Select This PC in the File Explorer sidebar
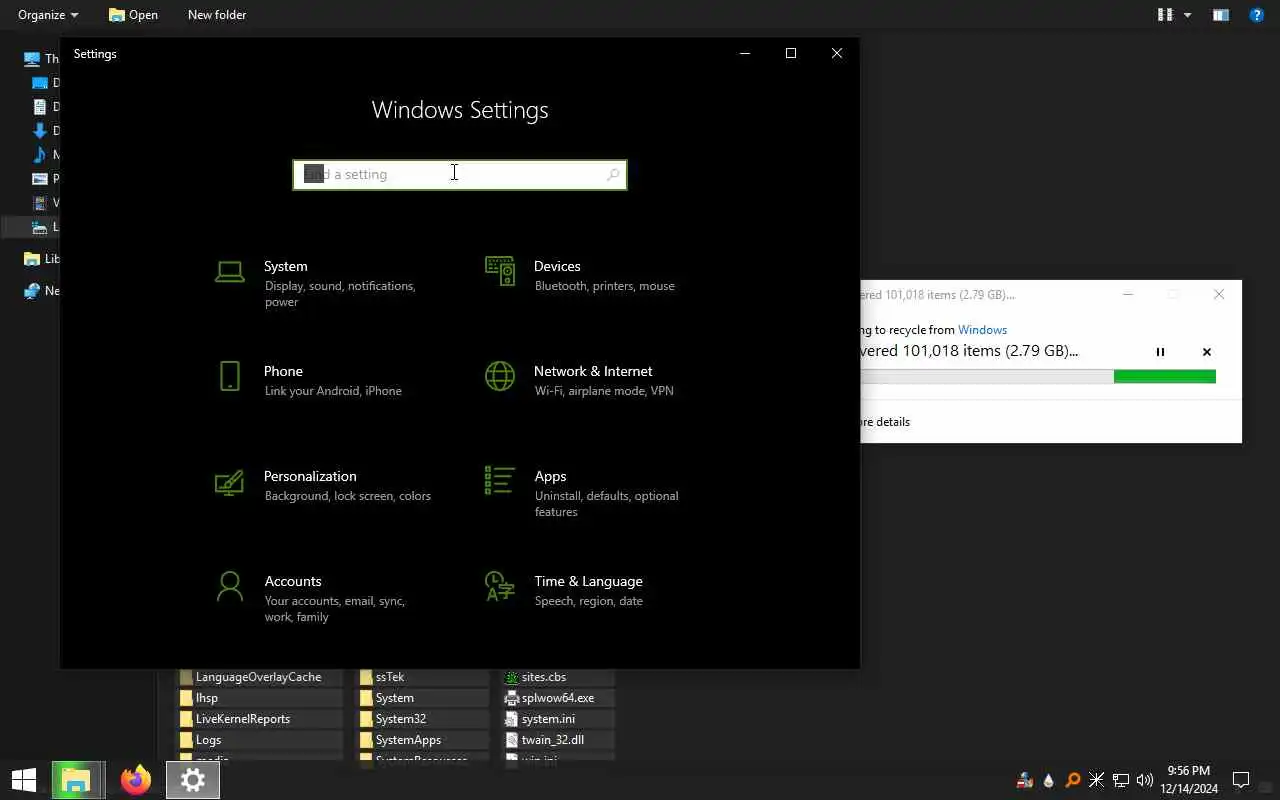Viewport: 1280px width, 800px height. point(40,59)
